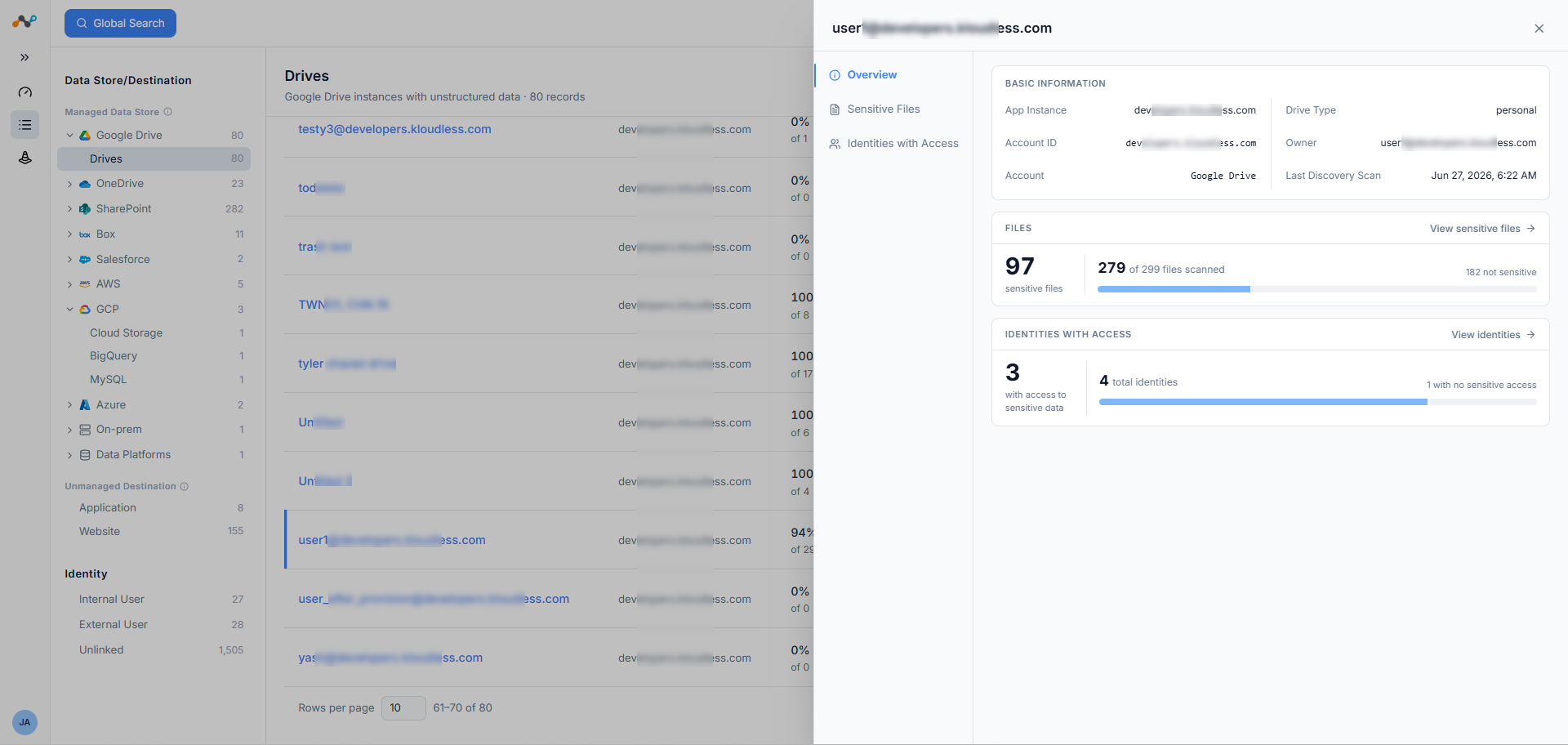This screenshot has height=745, width=1568.
Task: Open the Identities with Access tab
Action: (x=893, y=143)
